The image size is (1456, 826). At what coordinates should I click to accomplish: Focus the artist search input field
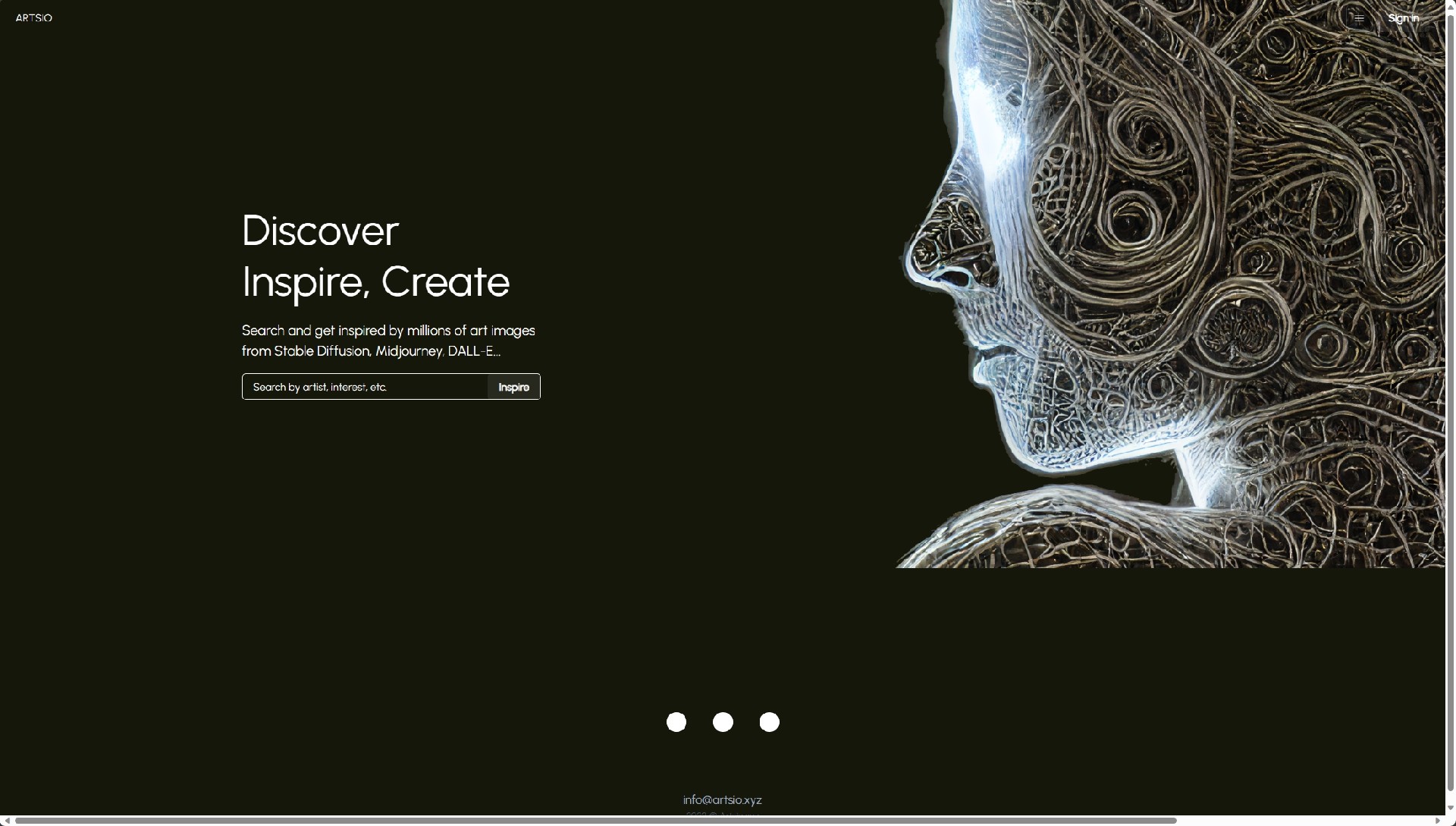[364, 387]
